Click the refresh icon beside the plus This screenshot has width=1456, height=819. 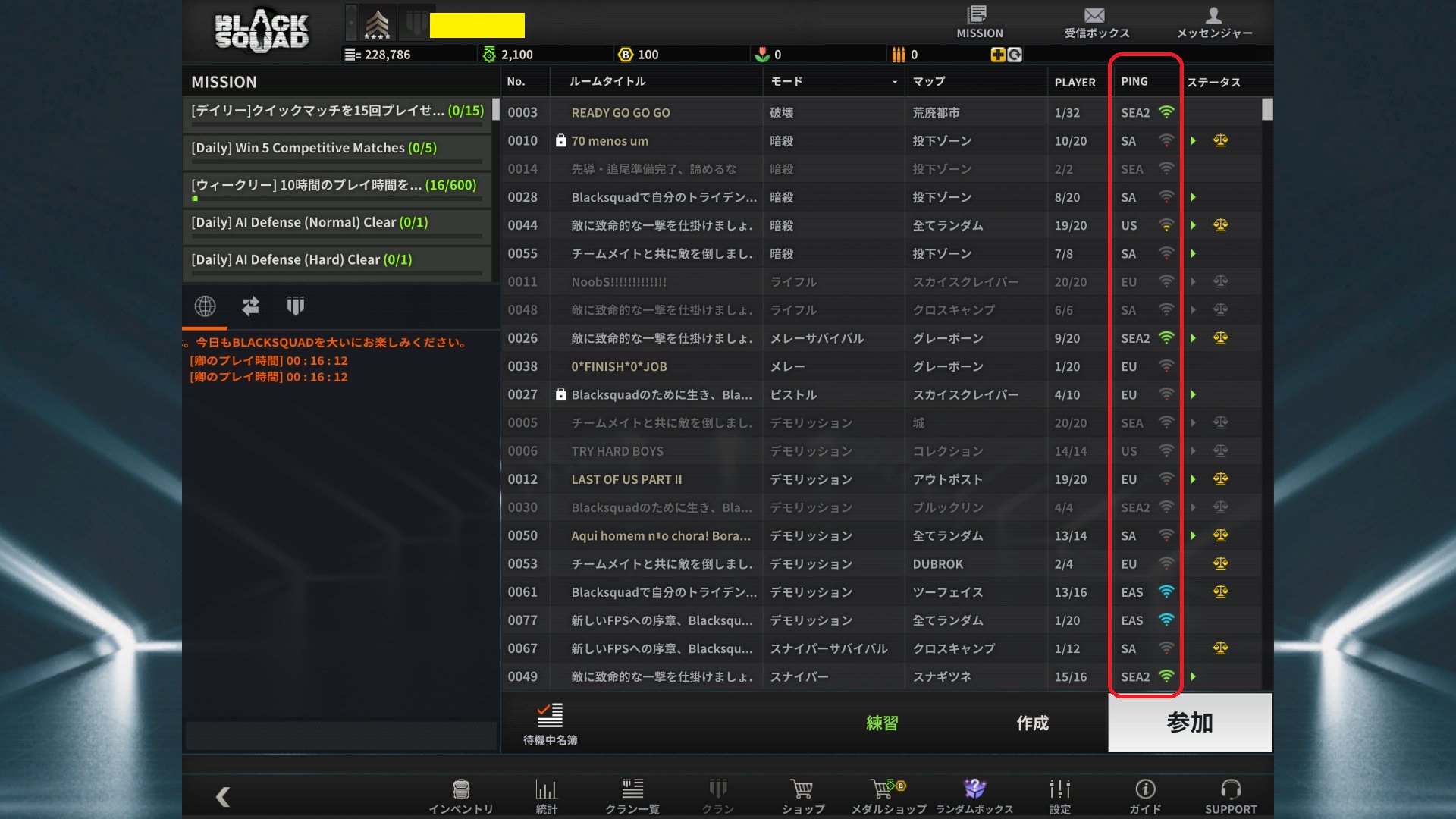pyautogui.click(x=1015, y=55)
